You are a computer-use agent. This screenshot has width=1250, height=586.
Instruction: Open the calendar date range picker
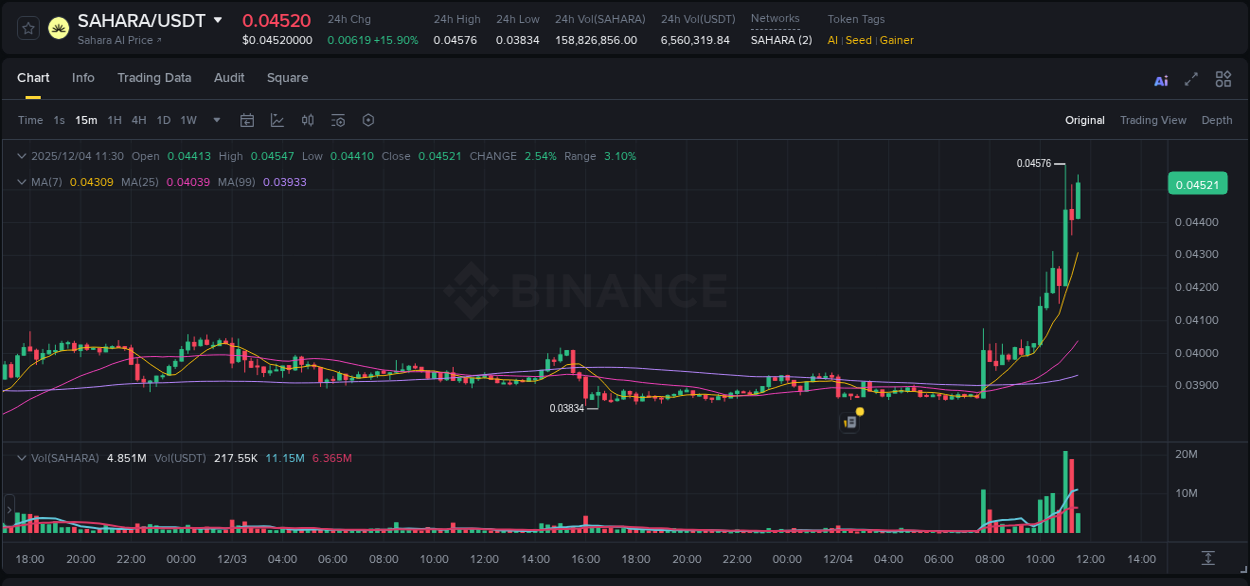click(247, 120)
